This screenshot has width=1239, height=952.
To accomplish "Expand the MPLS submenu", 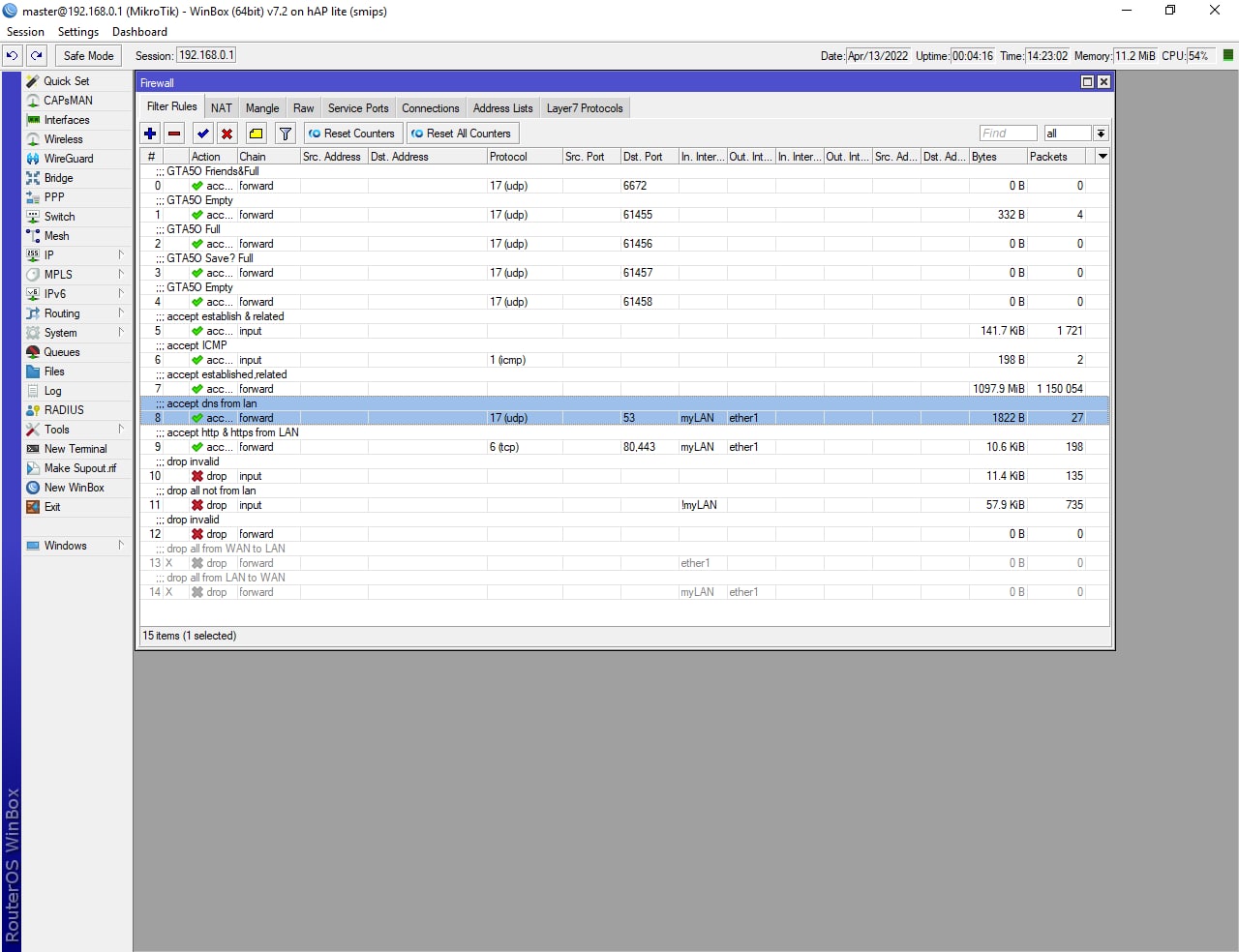I will [77, 275].
